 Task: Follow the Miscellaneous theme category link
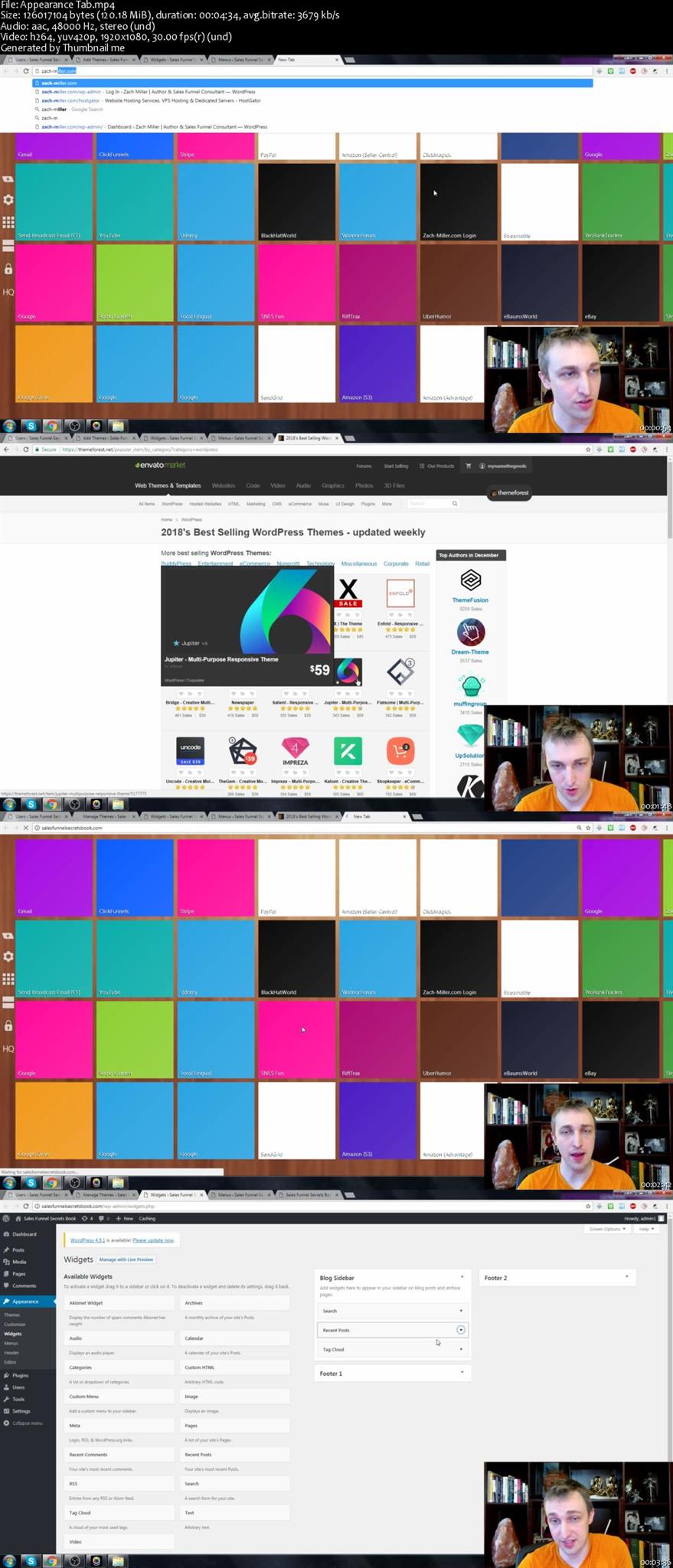(359, 563)
